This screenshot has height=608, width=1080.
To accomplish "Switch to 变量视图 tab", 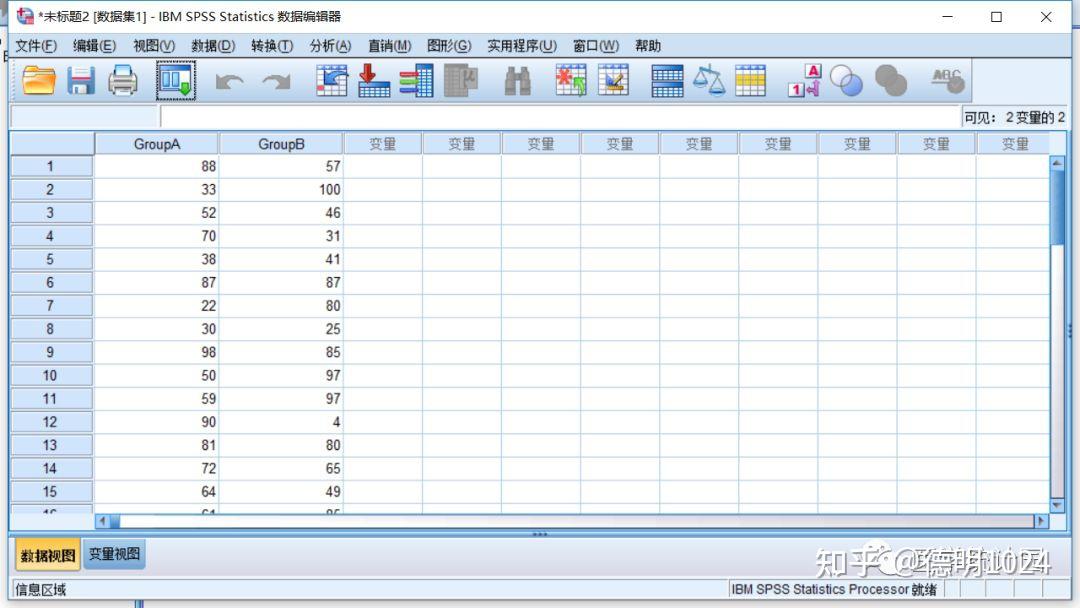I will tap(112, 553).
